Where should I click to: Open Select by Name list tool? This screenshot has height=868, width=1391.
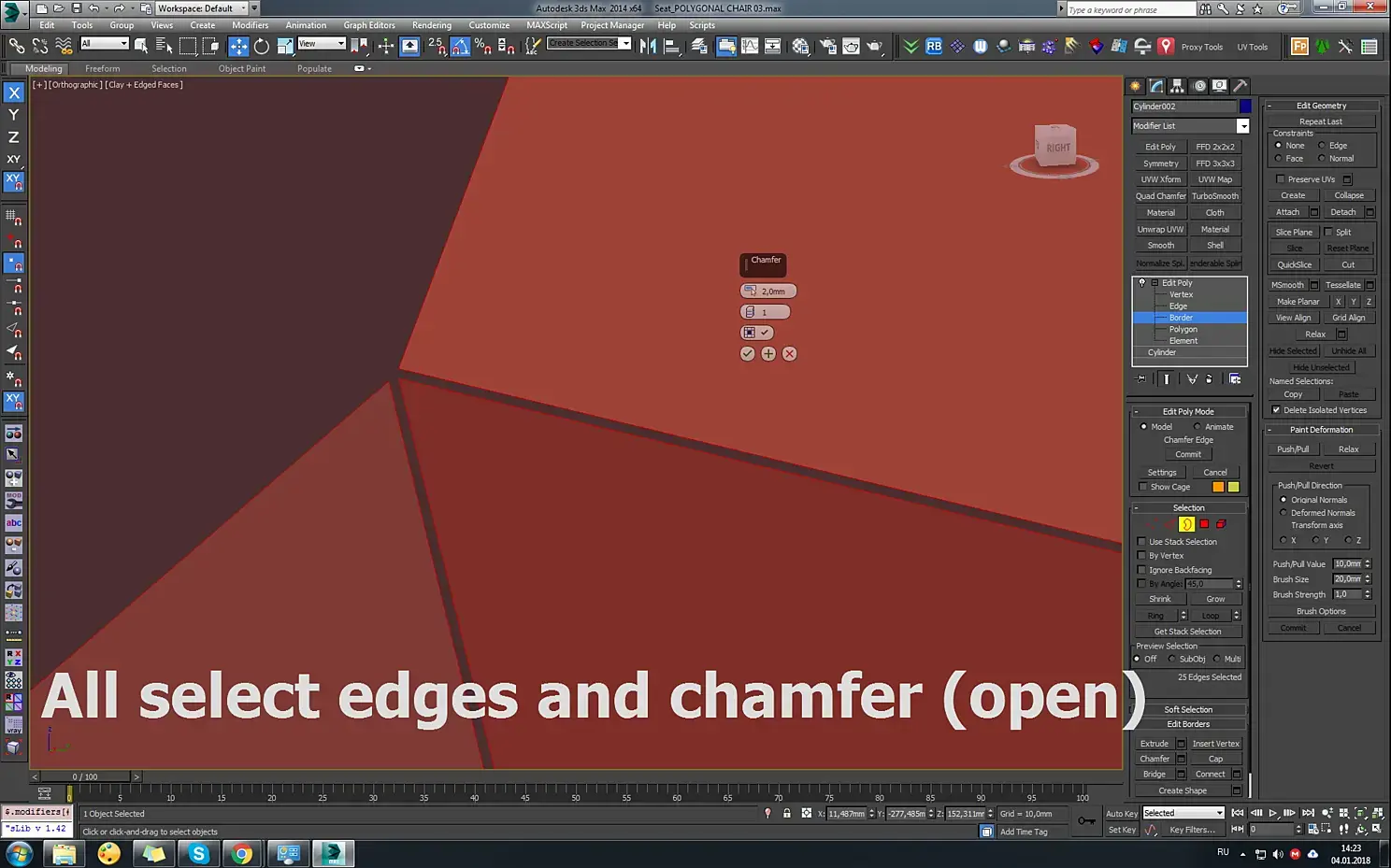point(164,46)
